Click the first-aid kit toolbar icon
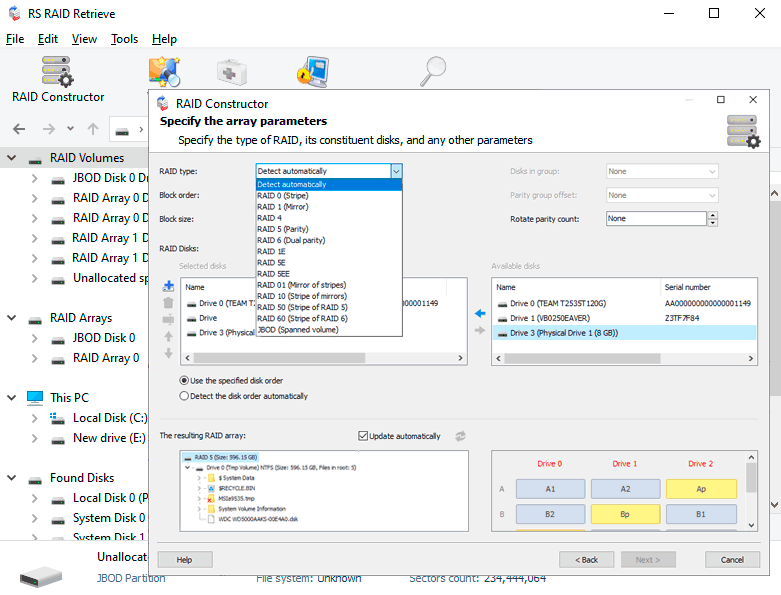781x595 pixels. point(232,72)
